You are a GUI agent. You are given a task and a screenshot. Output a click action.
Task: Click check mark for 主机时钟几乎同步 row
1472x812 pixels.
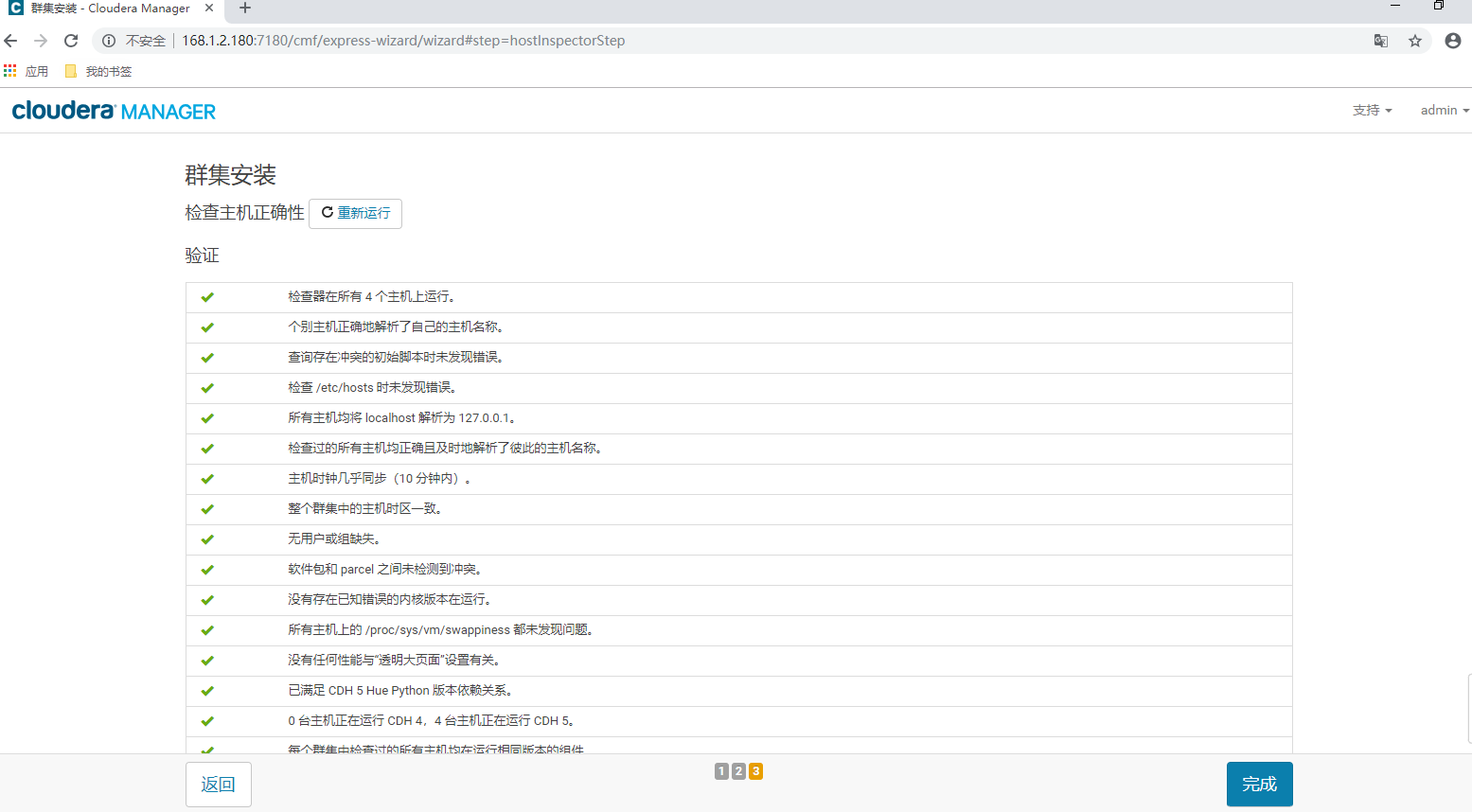[x=207, y=479]
